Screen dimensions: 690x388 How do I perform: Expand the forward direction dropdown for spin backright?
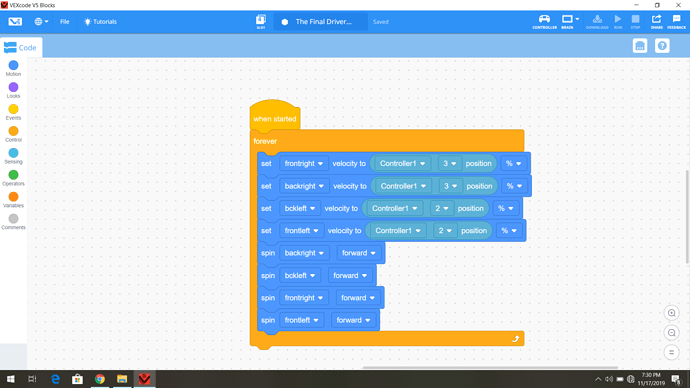[x=359, y=253]
